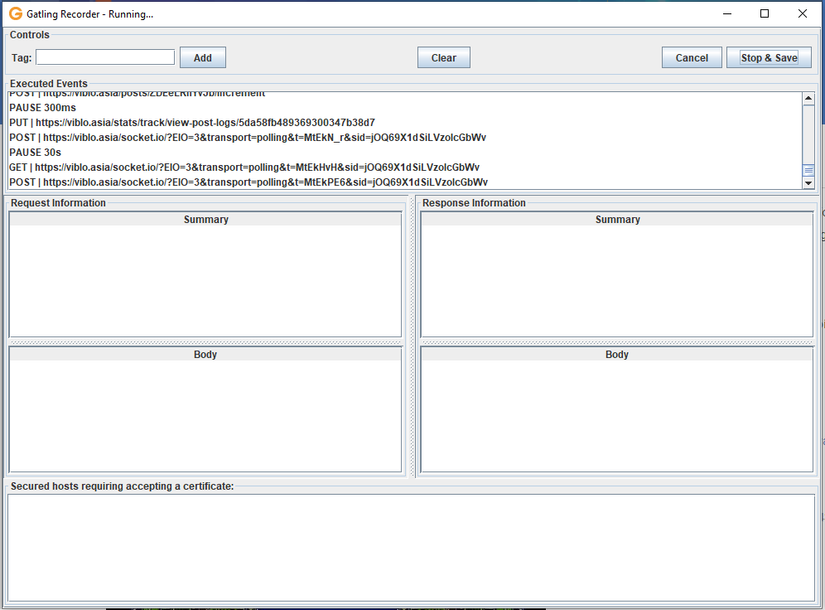Viewport: 825px width, 610px height.
Task: Select the PAUSE 30s event
Action: click(405, 152)
